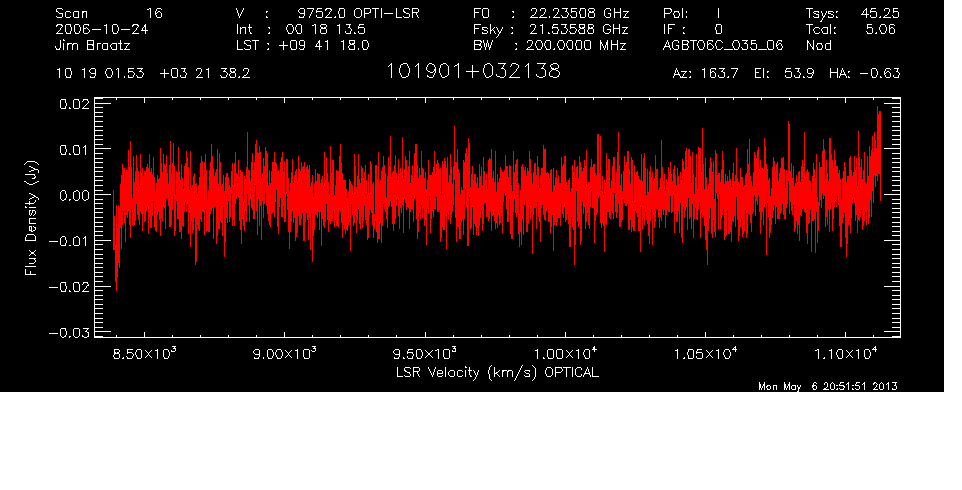The width and height of the screenshot is (962, 490).
Task: Click the Flux Density (Jy) axis label
Action: click(31, 218)
